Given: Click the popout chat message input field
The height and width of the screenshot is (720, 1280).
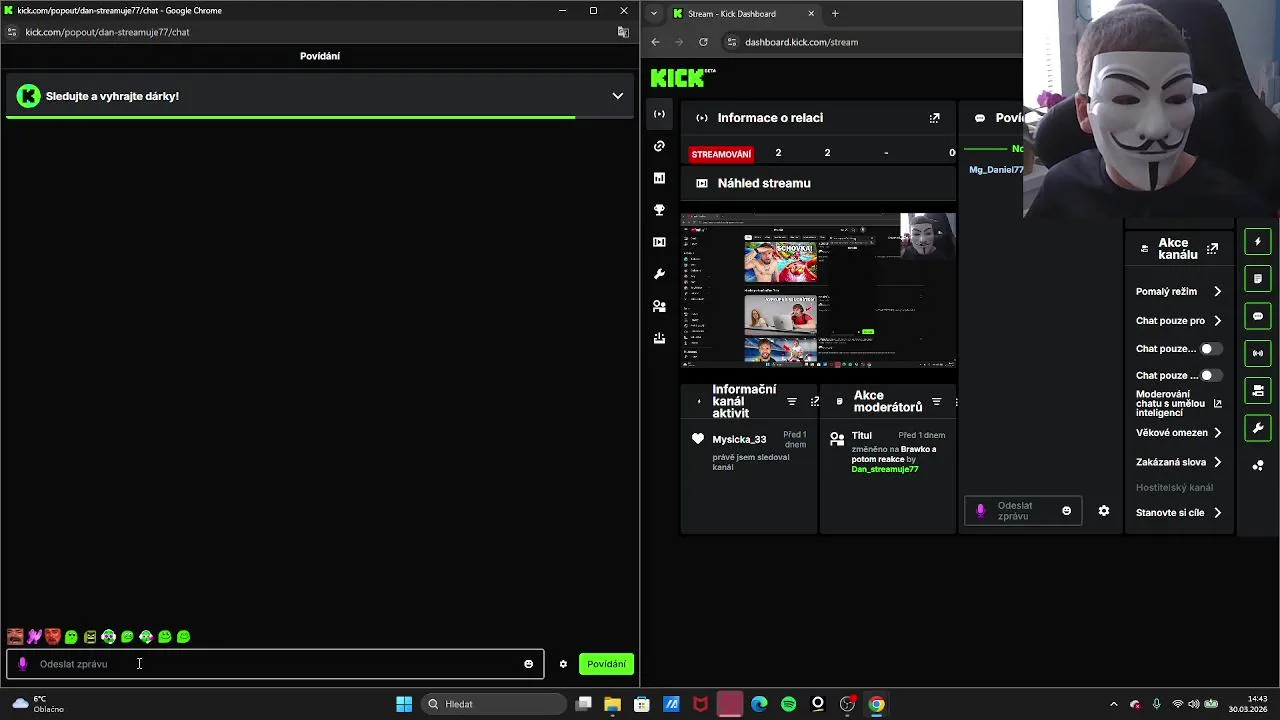Looking at the screenshot, I should (275, 664).
